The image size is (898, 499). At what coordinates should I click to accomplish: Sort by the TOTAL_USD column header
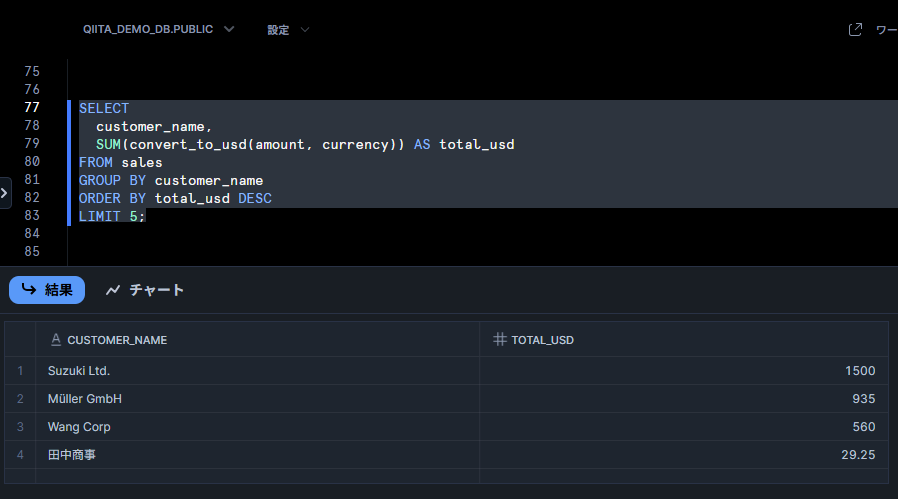[542, 340]
